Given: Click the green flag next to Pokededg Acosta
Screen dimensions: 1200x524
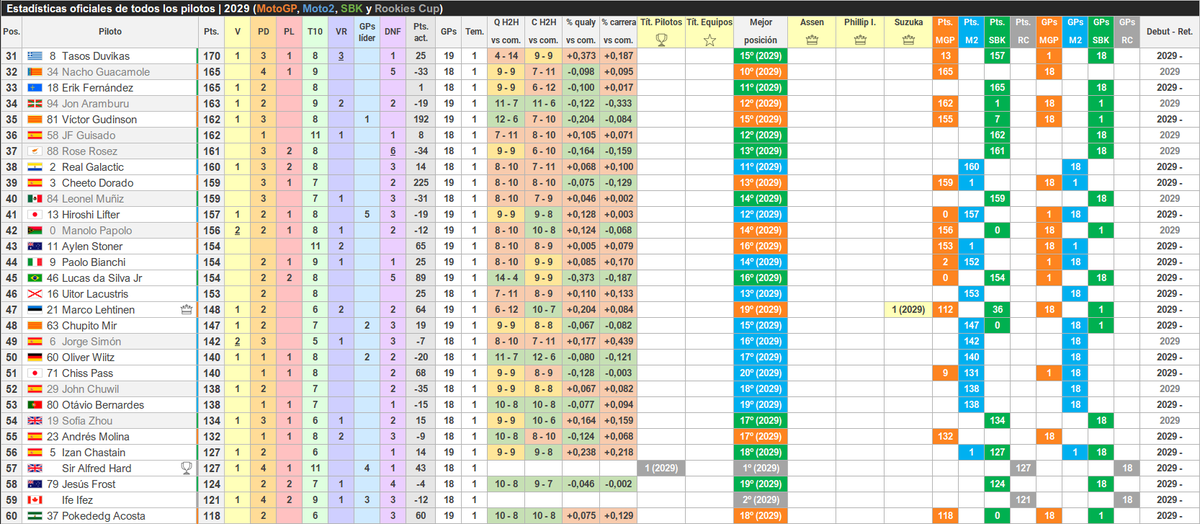Looking at the screenshot, I should click(35, 516).
